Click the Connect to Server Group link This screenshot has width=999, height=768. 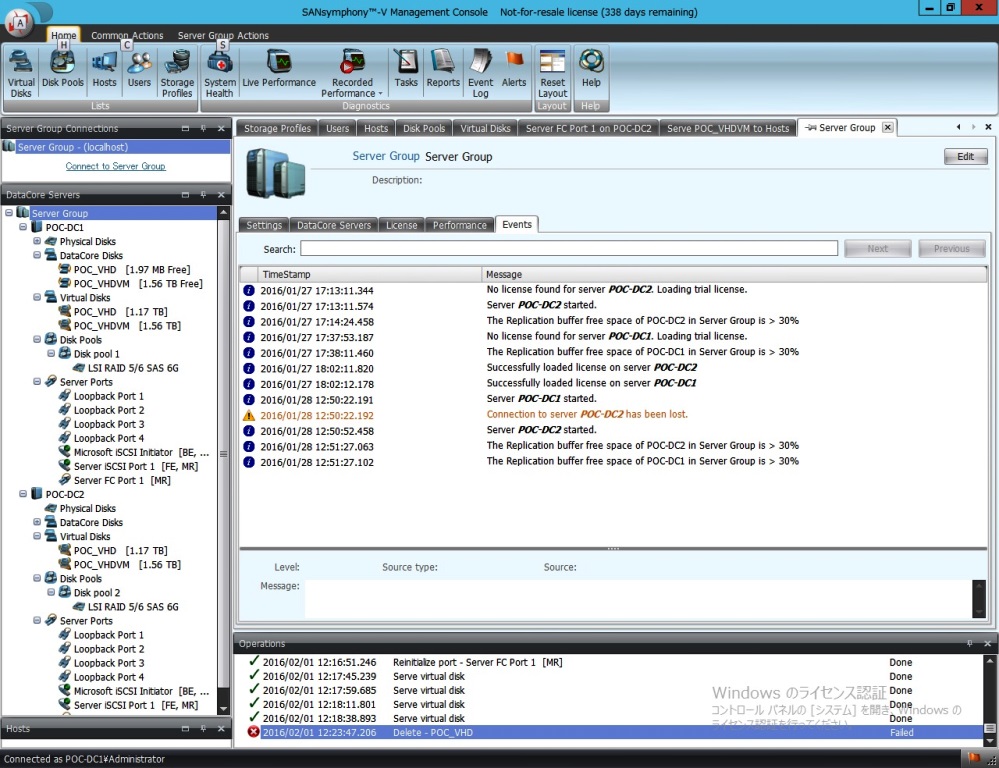click(115, 167)
